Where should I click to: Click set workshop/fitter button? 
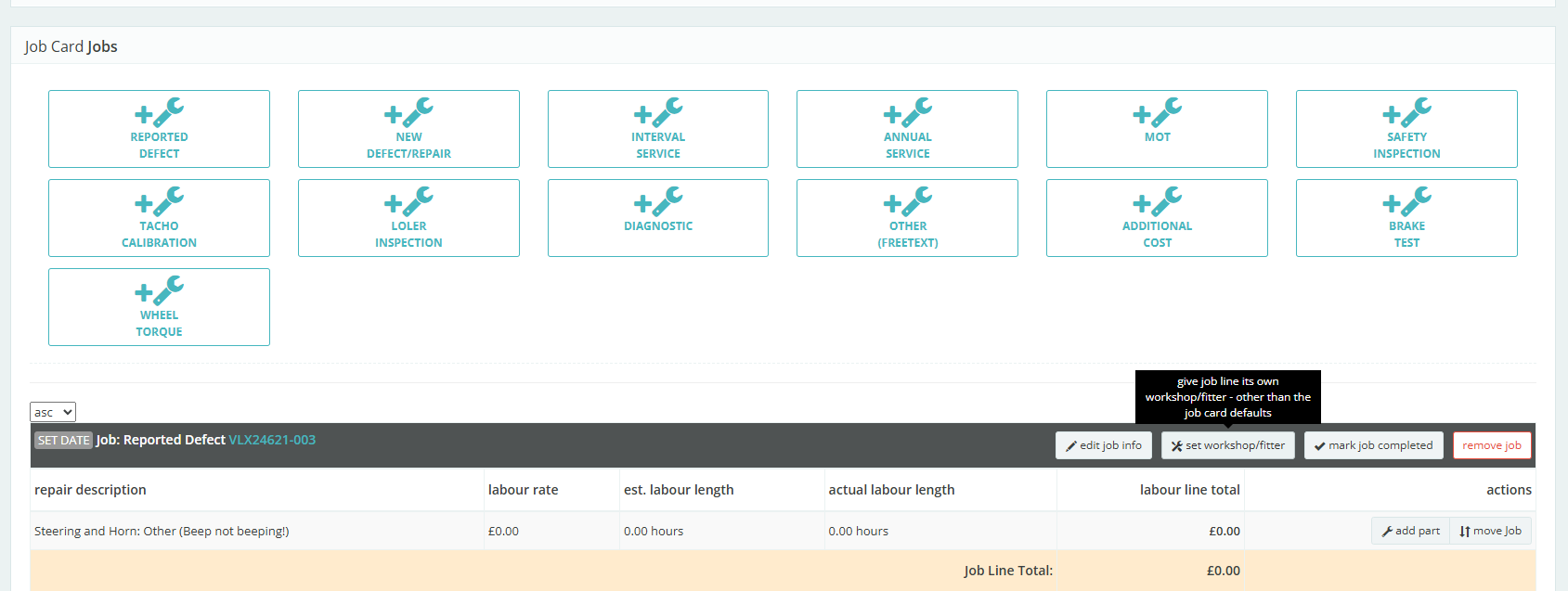[1228, 445]
